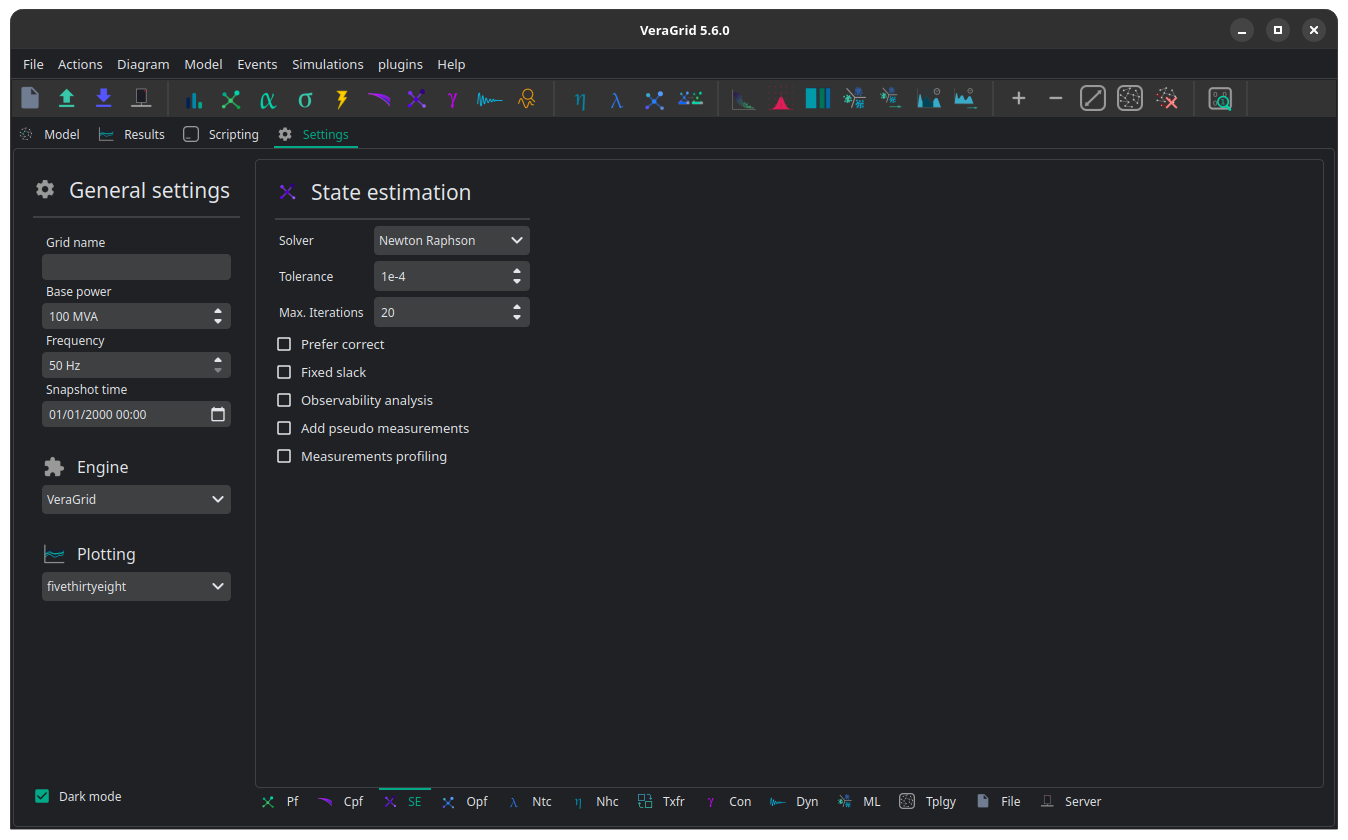Select the Server settings tab

click(x=1071, y=801)
